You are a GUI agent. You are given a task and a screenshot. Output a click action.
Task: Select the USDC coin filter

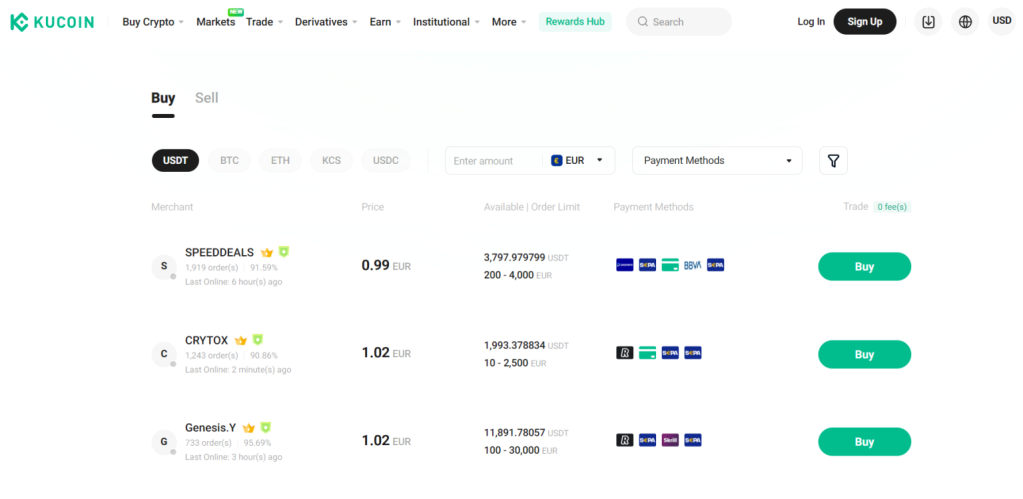click(385, 160)
